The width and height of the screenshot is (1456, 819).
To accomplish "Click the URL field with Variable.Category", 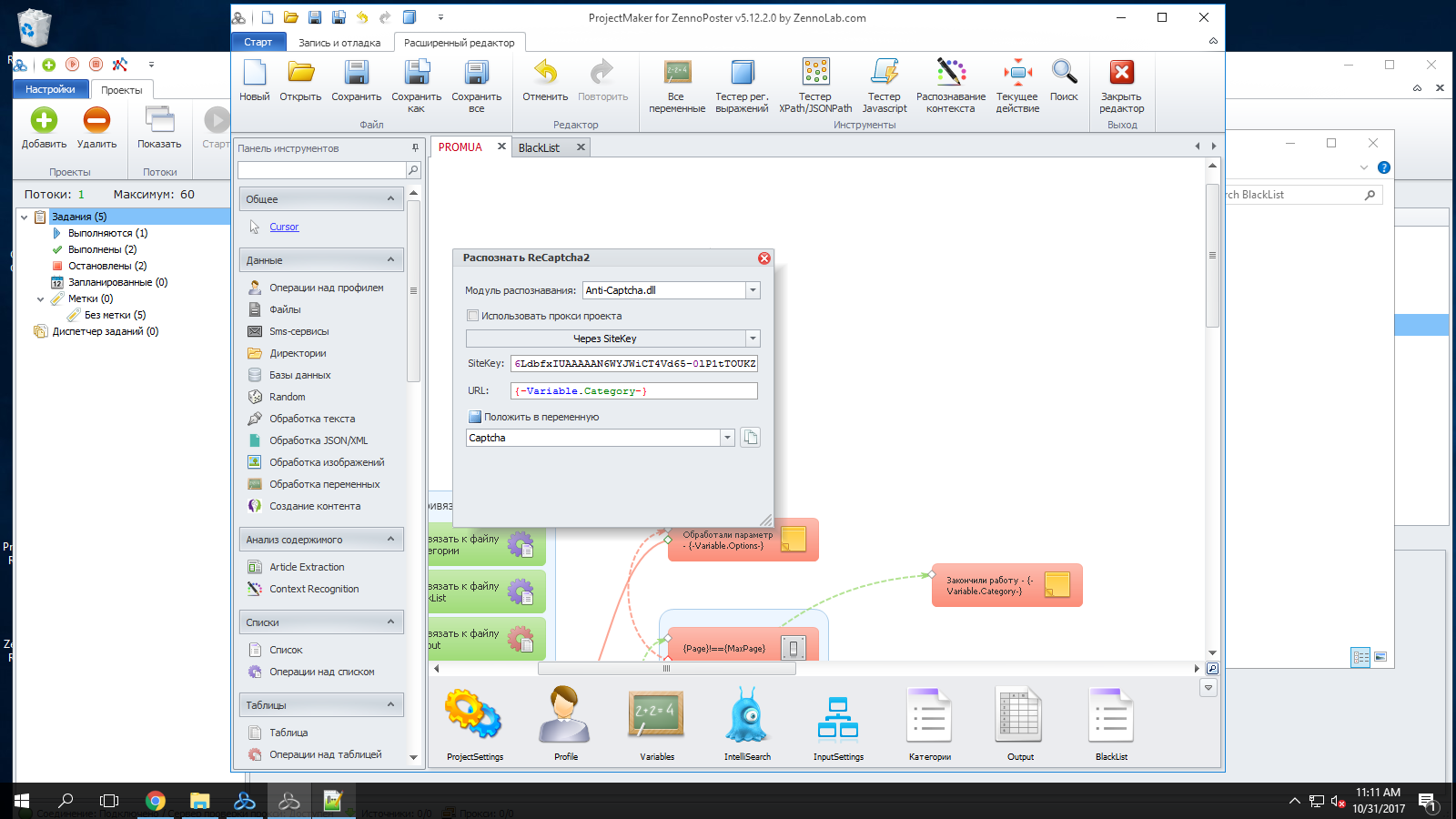I will 634,390.
